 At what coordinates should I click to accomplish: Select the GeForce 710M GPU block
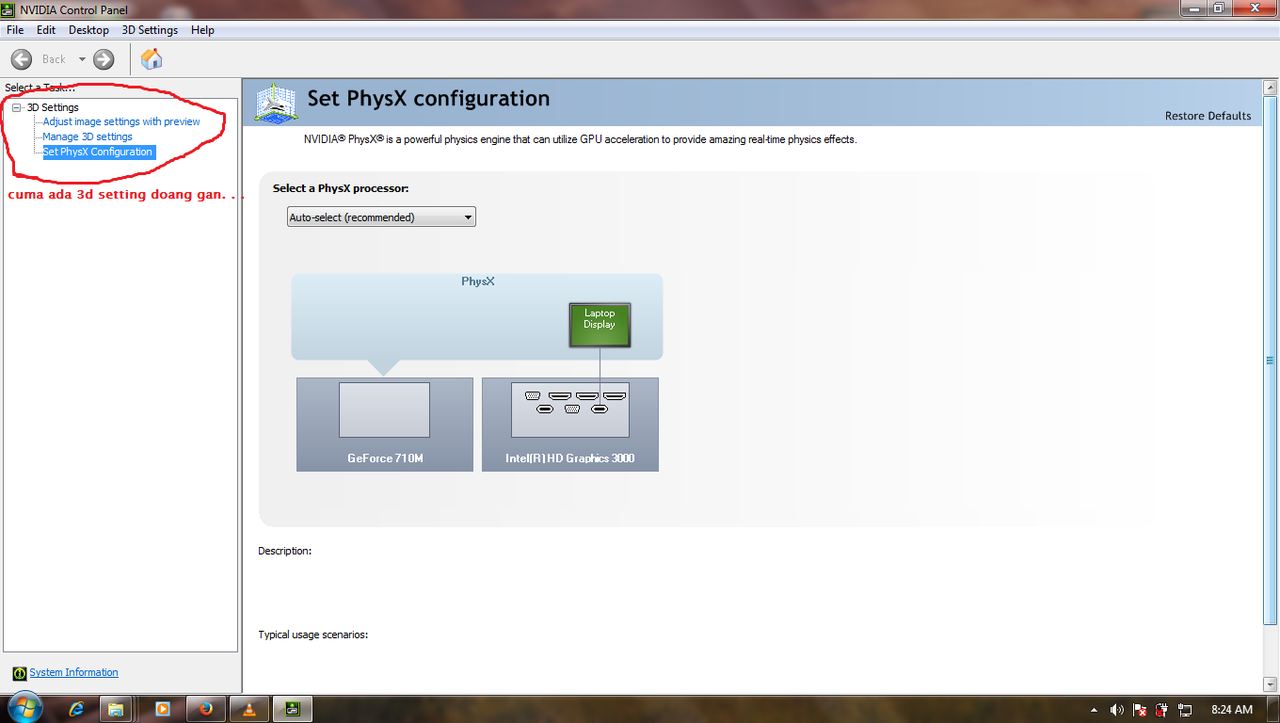pos(385,424)
